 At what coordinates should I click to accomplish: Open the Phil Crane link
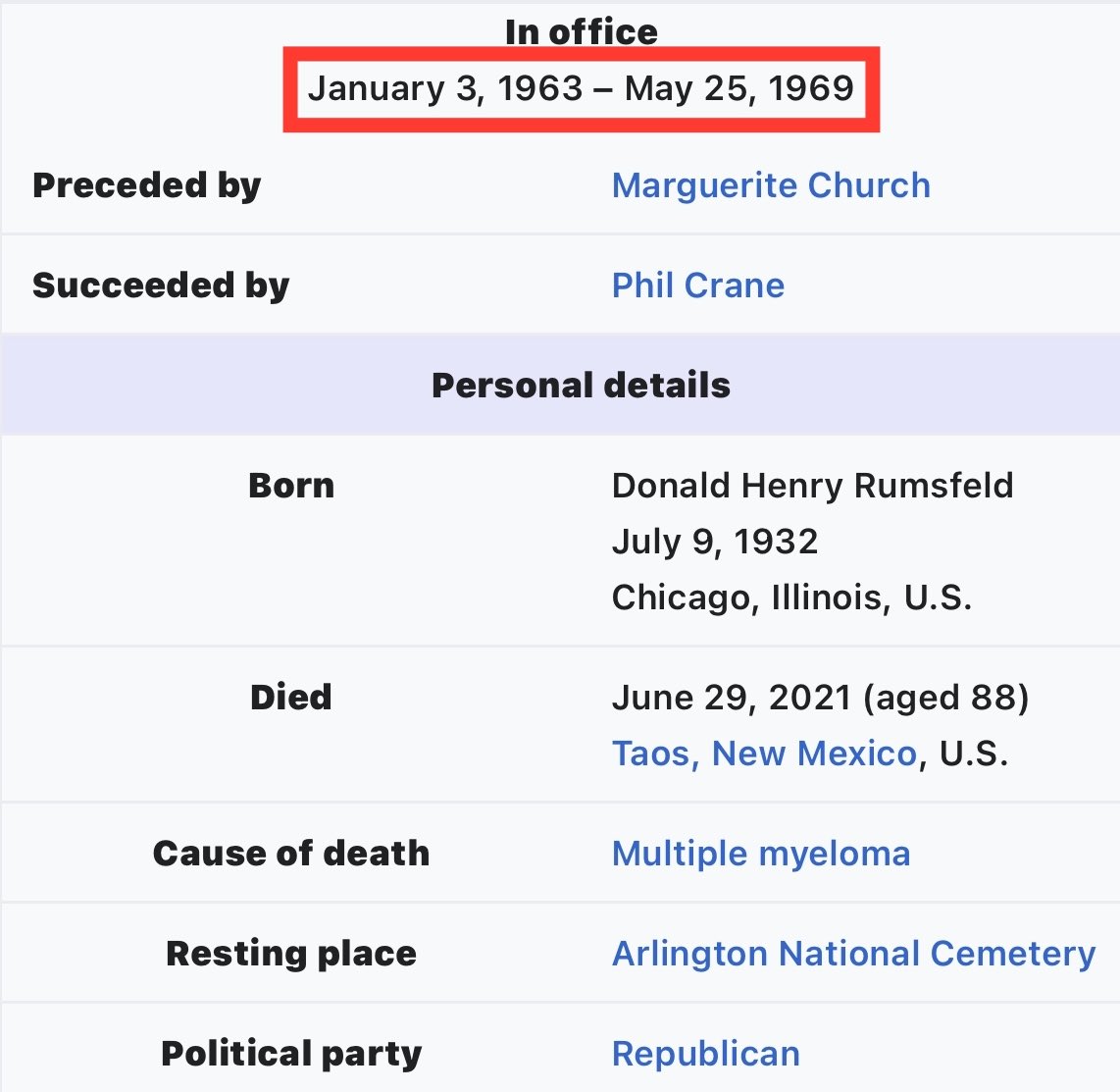[697, 286]
